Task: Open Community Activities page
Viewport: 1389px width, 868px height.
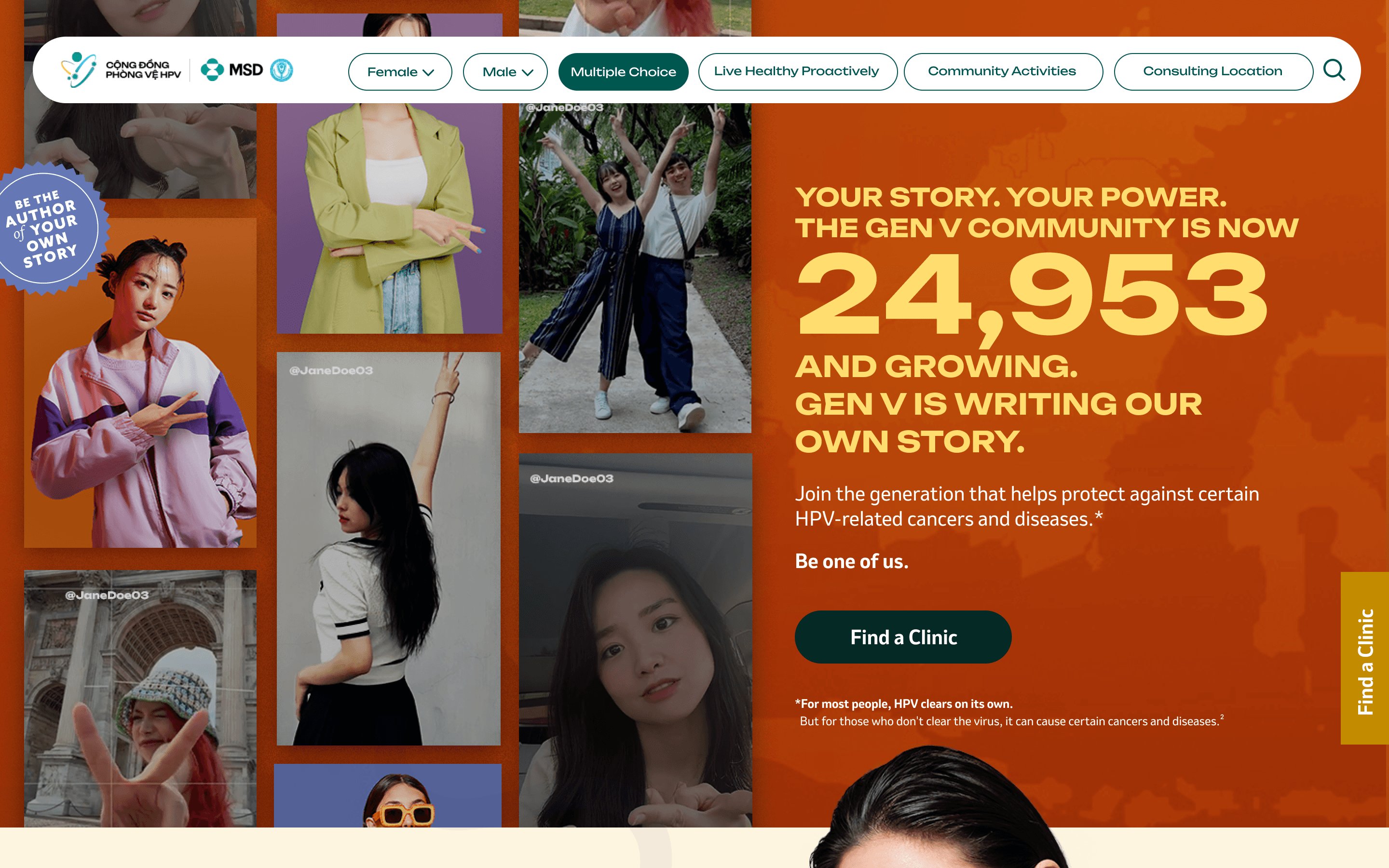Action: (1003, 72)
